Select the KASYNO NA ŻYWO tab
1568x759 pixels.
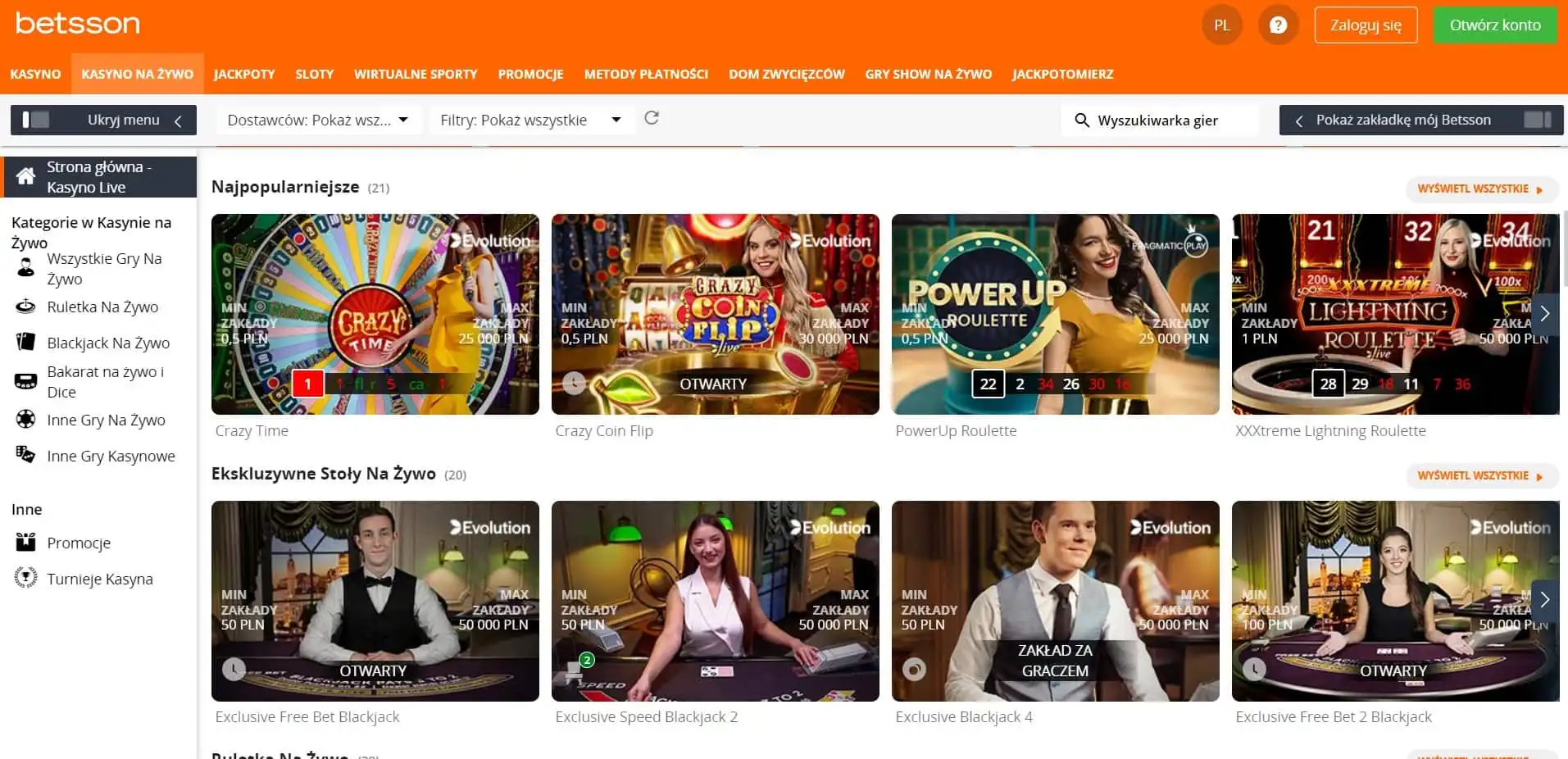[138, 74]
